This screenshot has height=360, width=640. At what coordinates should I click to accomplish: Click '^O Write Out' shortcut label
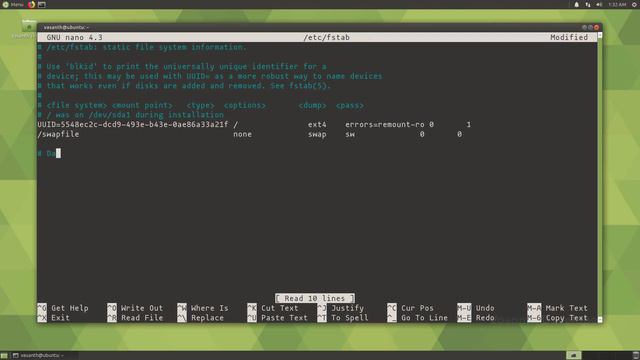pos(135,308)
